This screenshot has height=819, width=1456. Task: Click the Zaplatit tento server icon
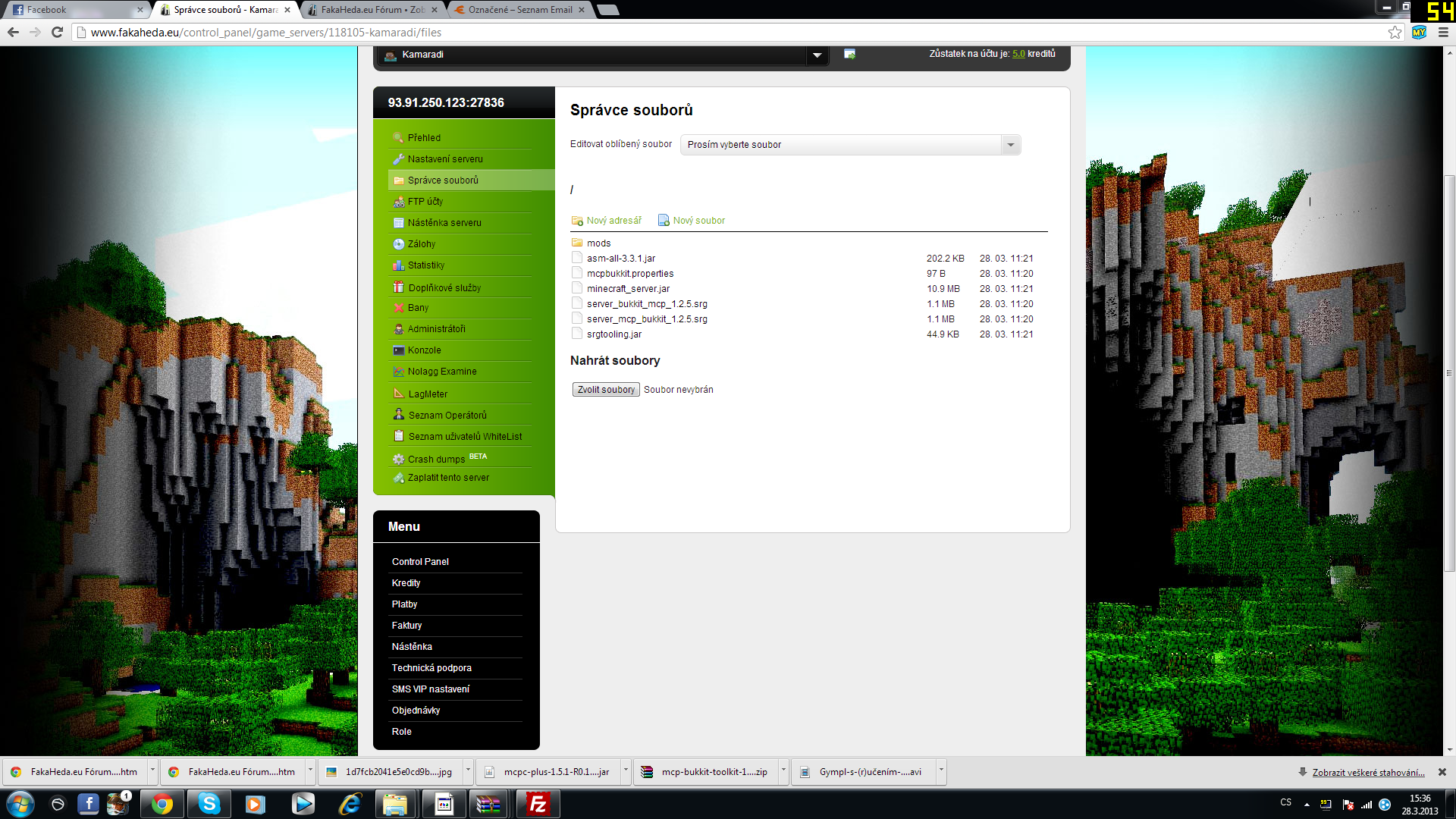point(398,478)
